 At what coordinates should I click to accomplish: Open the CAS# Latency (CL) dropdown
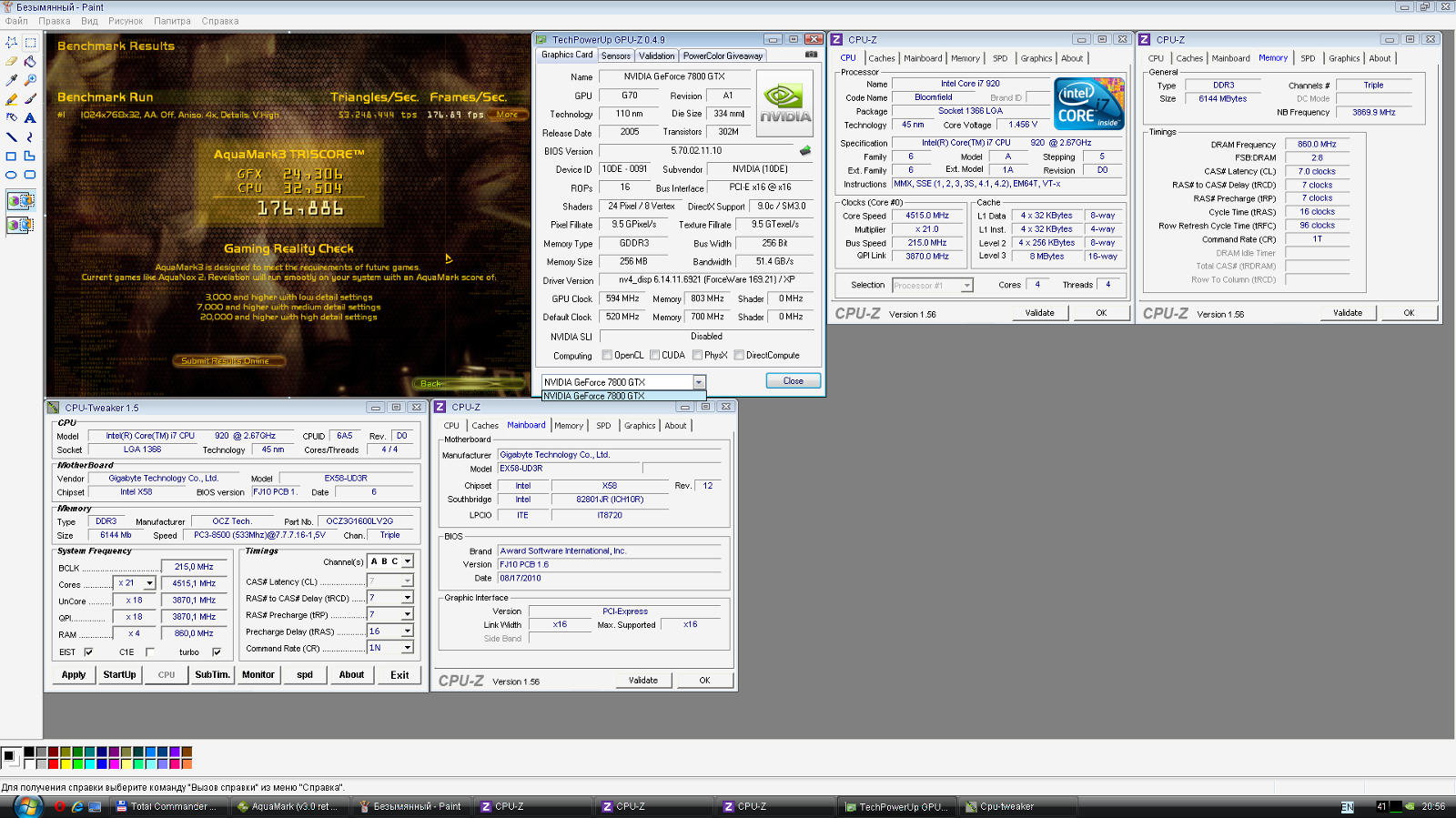[x=408, y=581]
